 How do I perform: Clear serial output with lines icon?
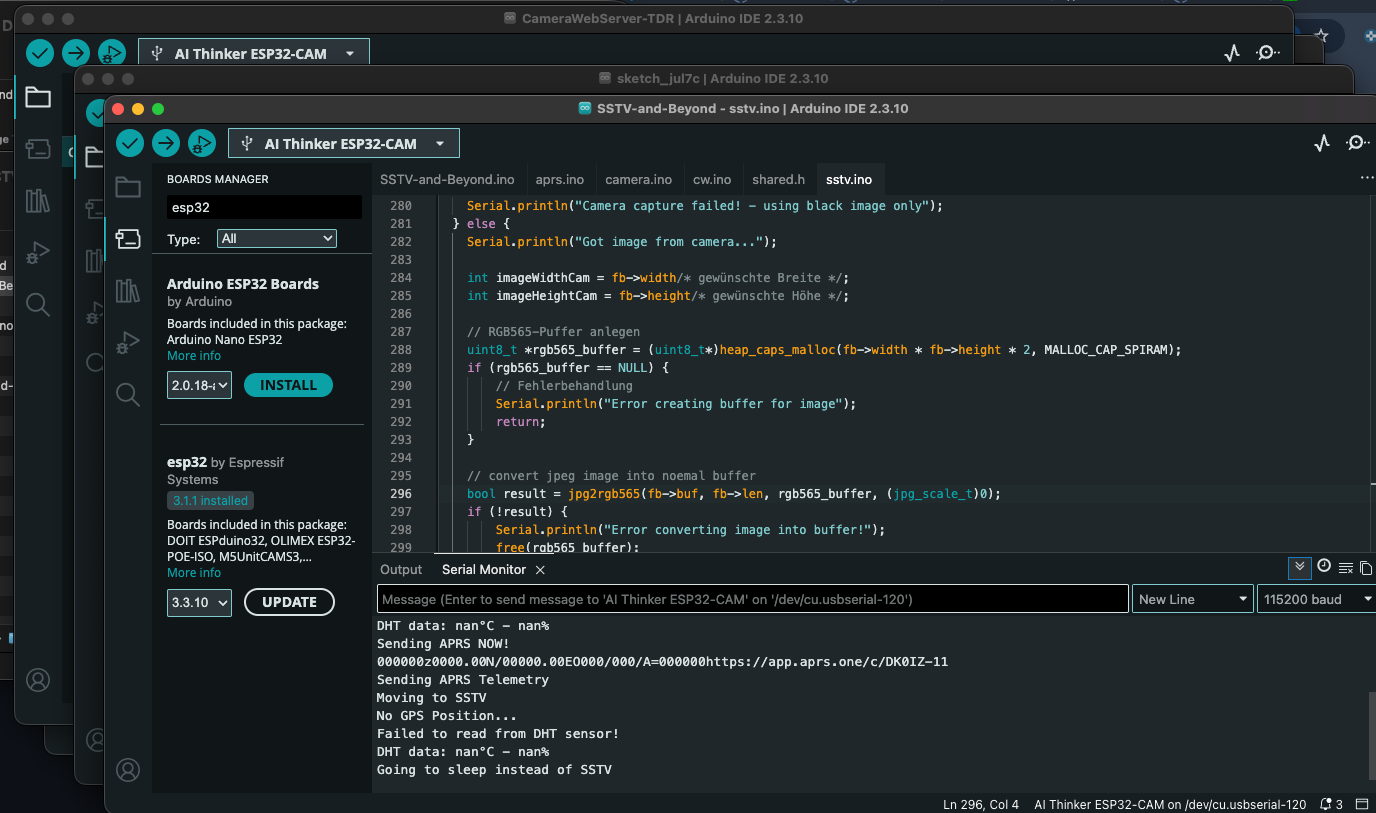pyautogui.click(x=1345, y=568)
